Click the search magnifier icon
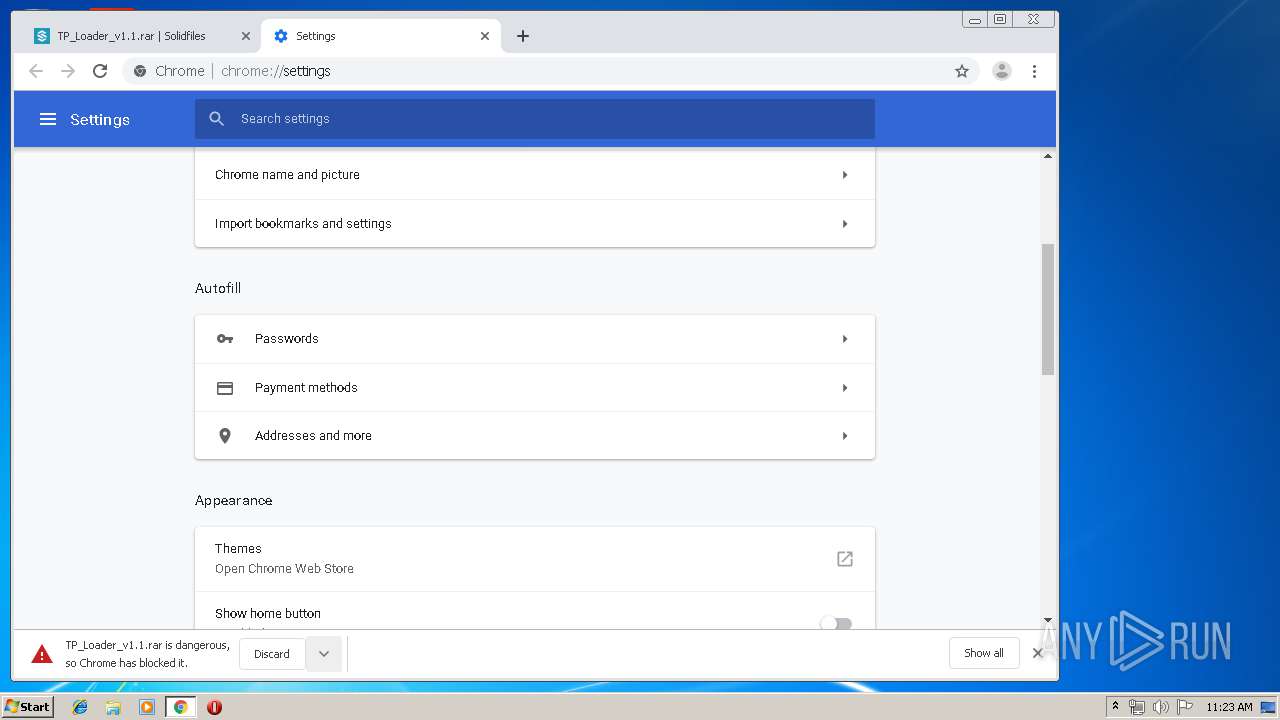The width and height of the screenshot is (1280, 720). pyautogui.click(x=216, y=119)
